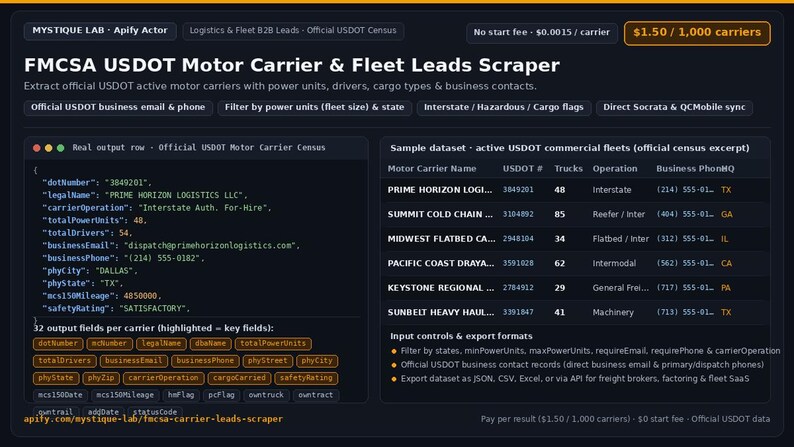Click USDOT number 2948104

pos(518,238)
